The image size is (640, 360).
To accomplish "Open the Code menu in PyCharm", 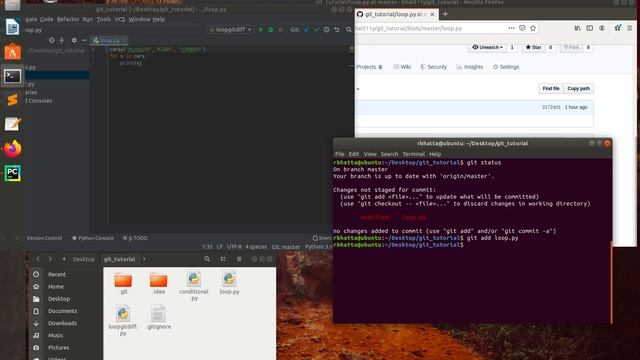I will pos(46,19).
